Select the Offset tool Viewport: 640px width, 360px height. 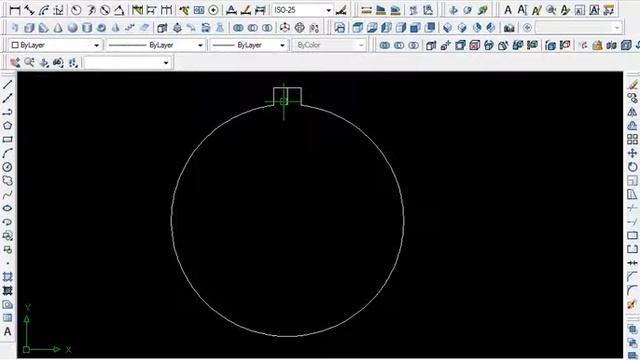pos(632,126)
